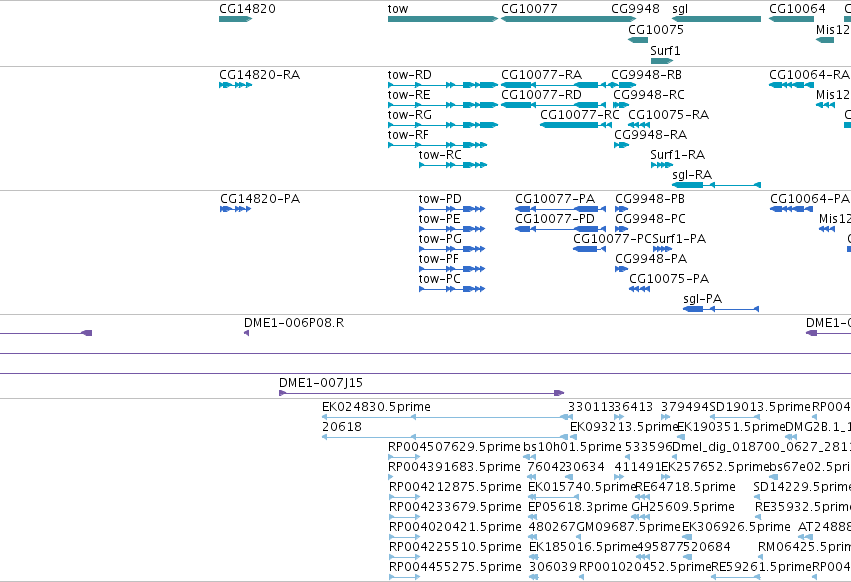Click protein tow-PD
The width and height of the screenshot is (851, 582).
452,209
